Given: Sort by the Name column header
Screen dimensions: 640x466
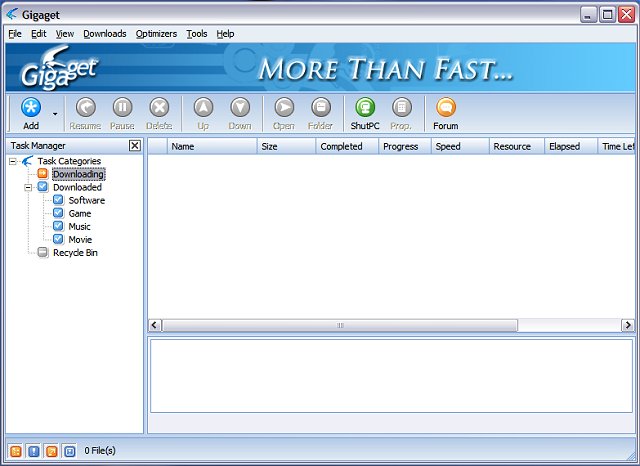Looking at the screenshot, I should pyautogui.click(x=212, y=146).
